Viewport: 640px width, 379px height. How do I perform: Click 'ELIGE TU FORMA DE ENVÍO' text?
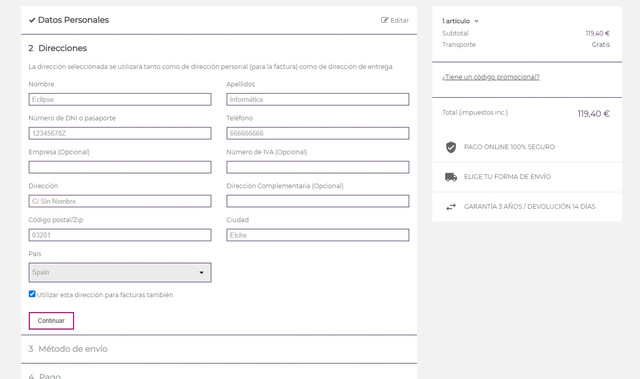click(x=507, y=177)
